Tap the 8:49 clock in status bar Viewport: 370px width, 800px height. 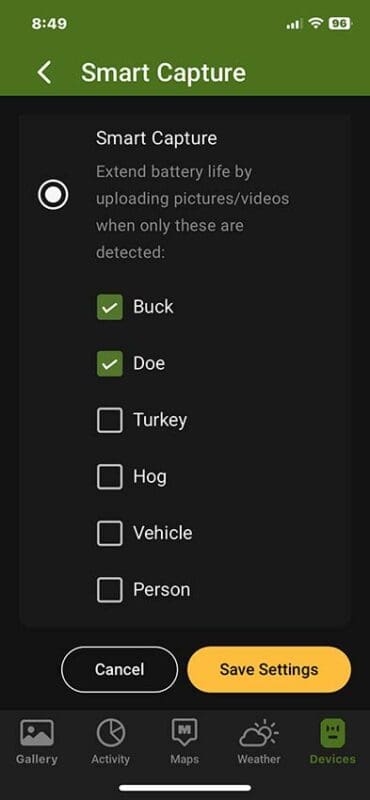tap(49, 23)
